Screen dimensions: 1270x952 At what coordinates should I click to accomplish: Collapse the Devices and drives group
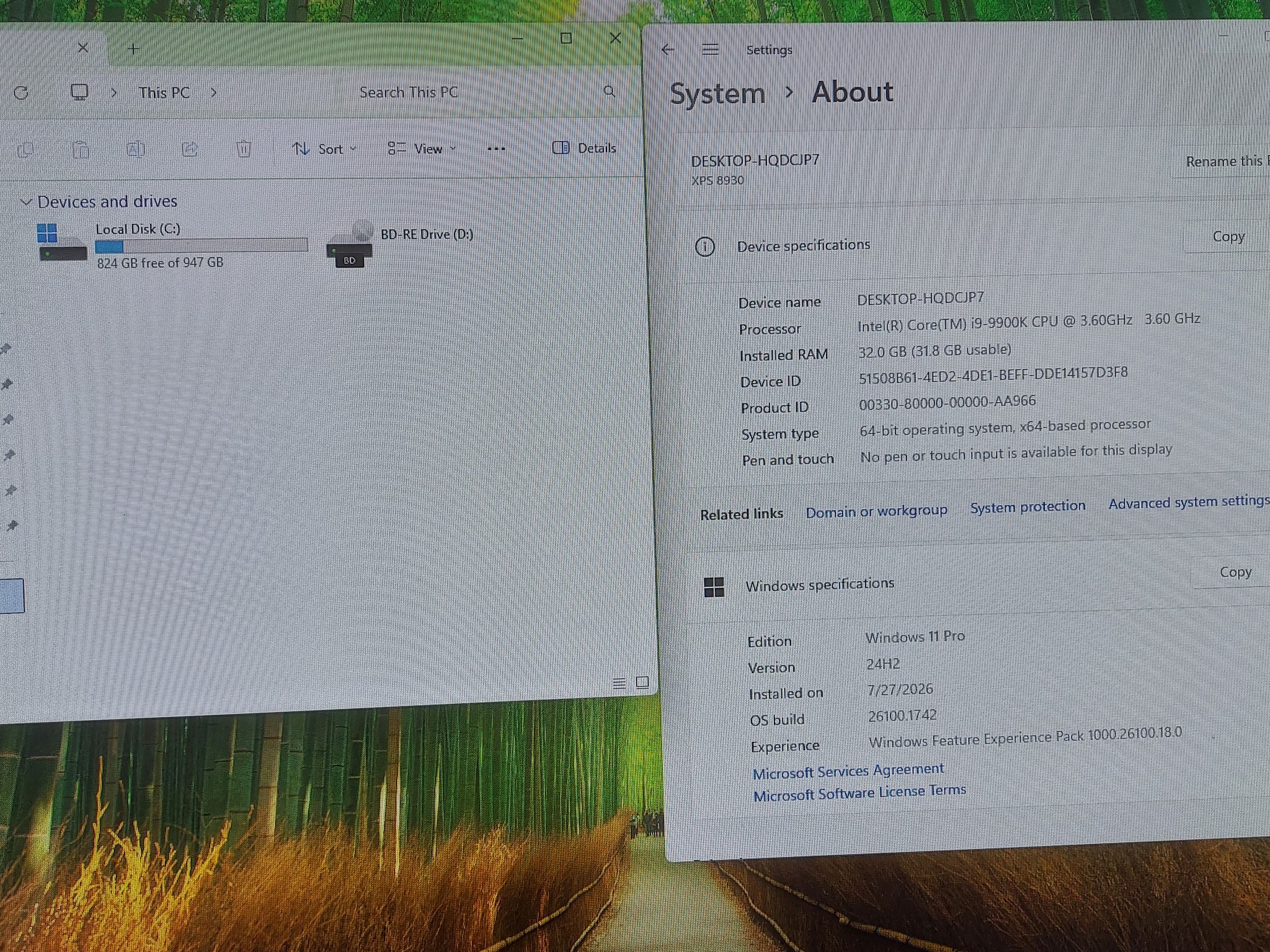click(26, 202)
